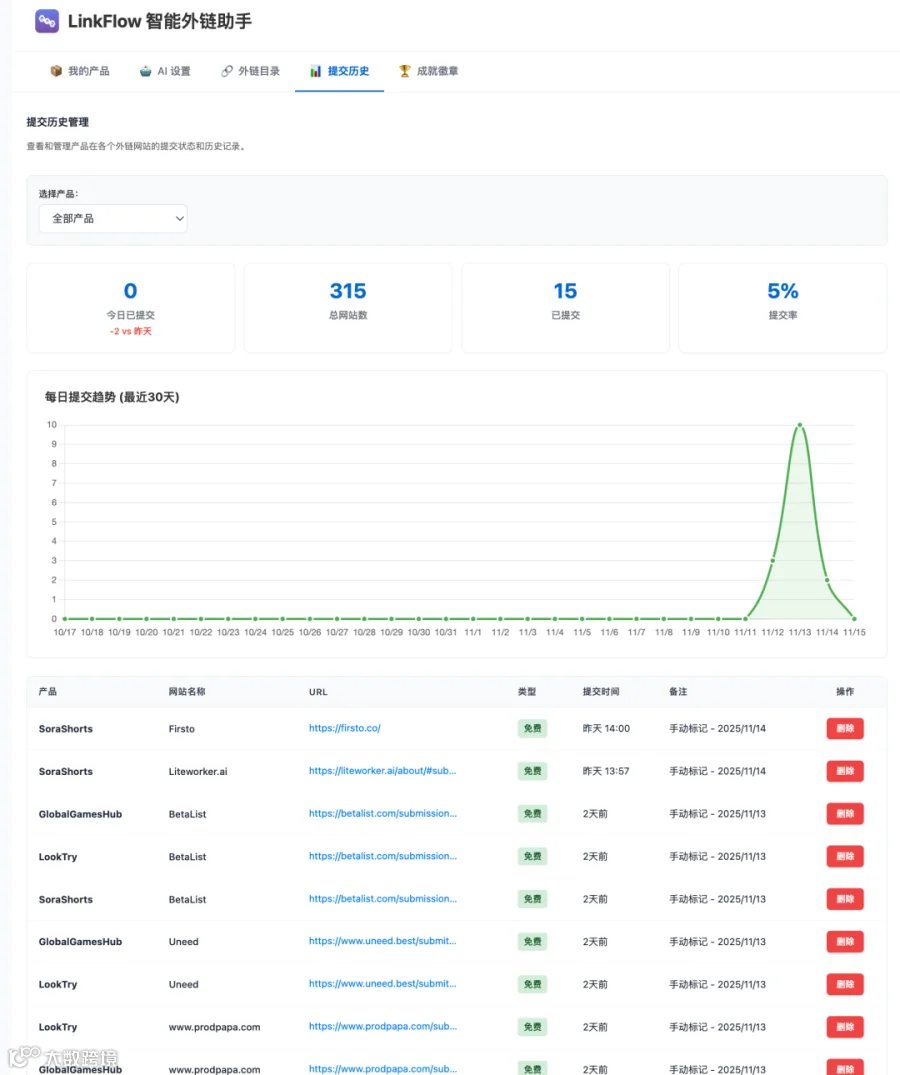Click the 提交率 card showing 5%
This screenshot has height=1075, width=900.
point(783,309)
